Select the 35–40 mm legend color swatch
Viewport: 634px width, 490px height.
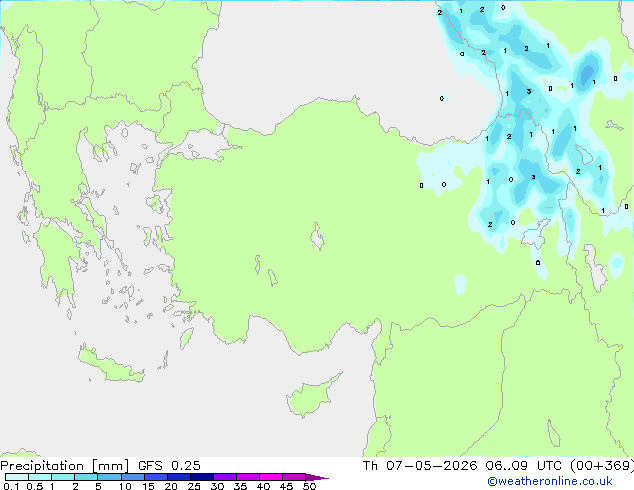click(x=247, y=477)
